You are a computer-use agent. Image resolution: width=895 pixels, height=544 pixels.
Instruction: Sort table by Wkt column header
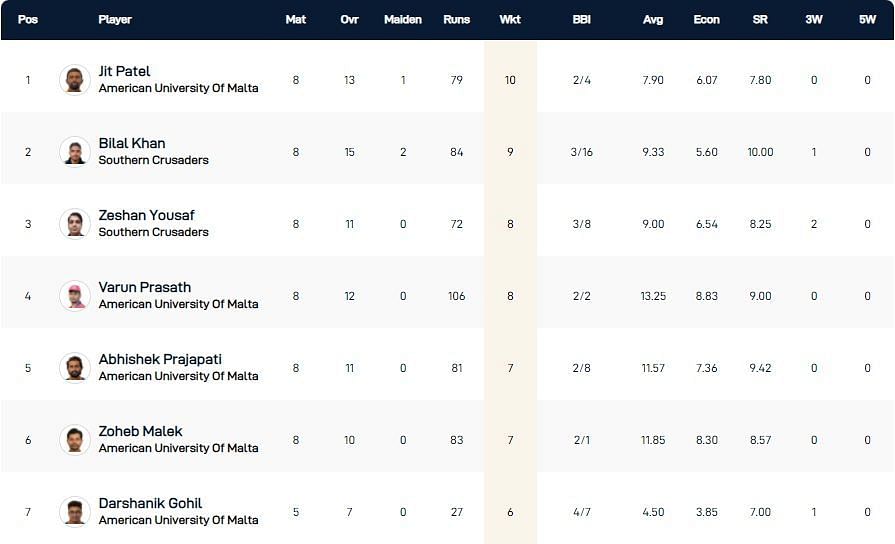(x=510, y=19)
